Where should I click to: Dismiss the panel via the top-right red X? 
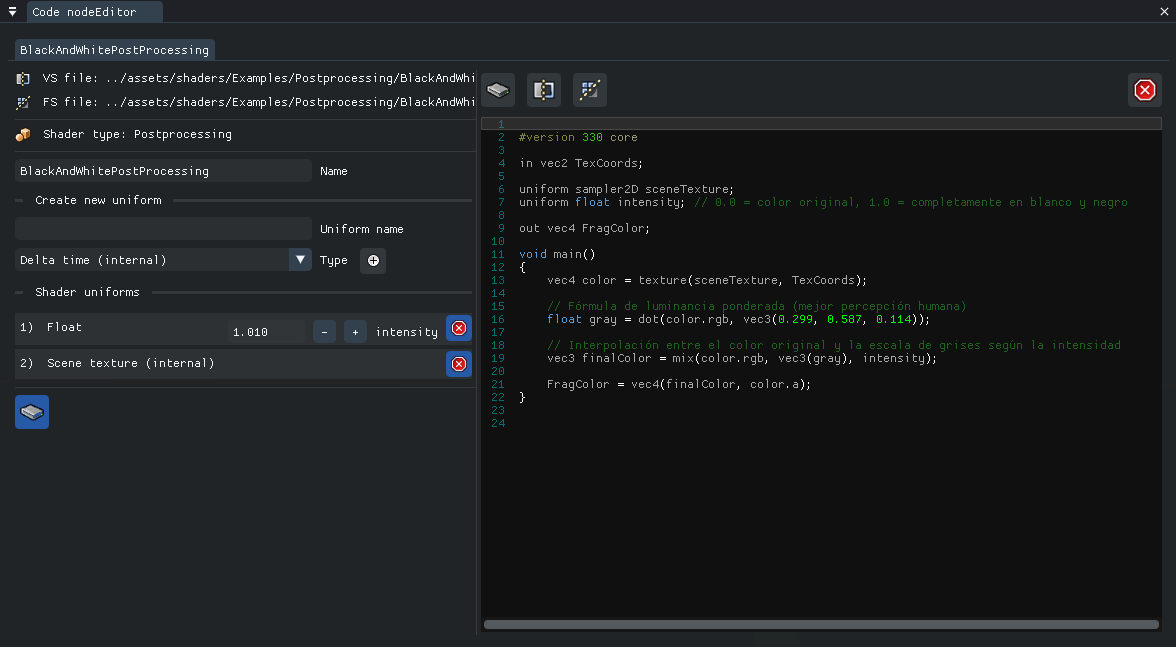(1144, 89)
